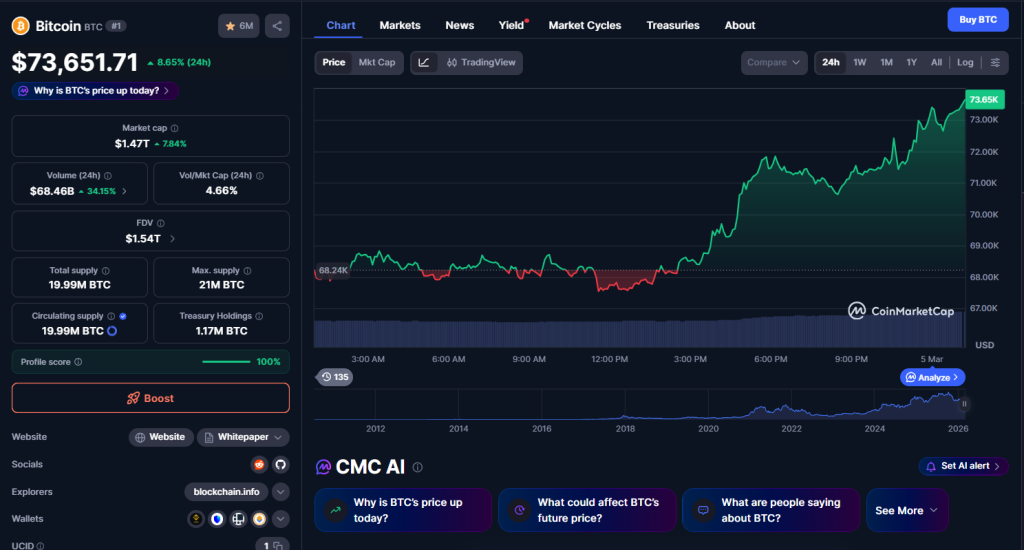
Task: Click the Buy BTC button
Action: click(x=977, y=20)
